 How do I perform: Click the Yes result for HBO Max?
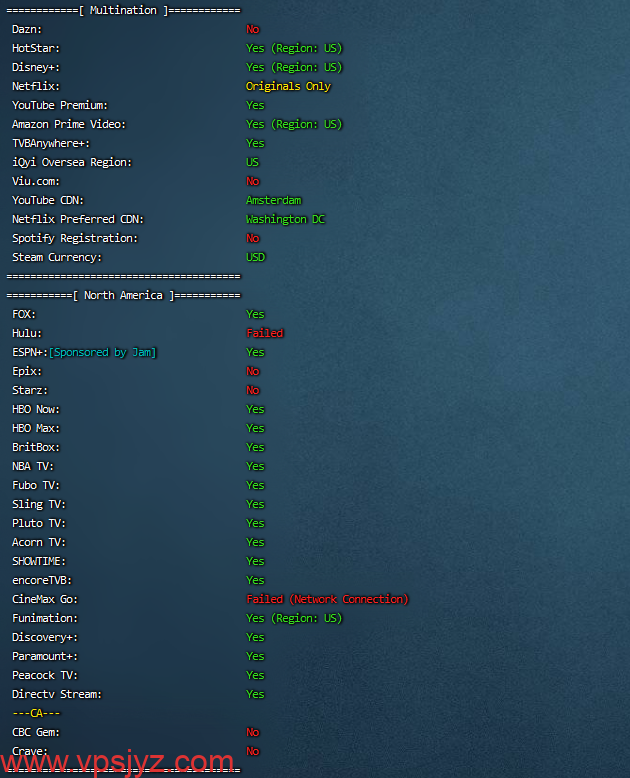[255, 428]
